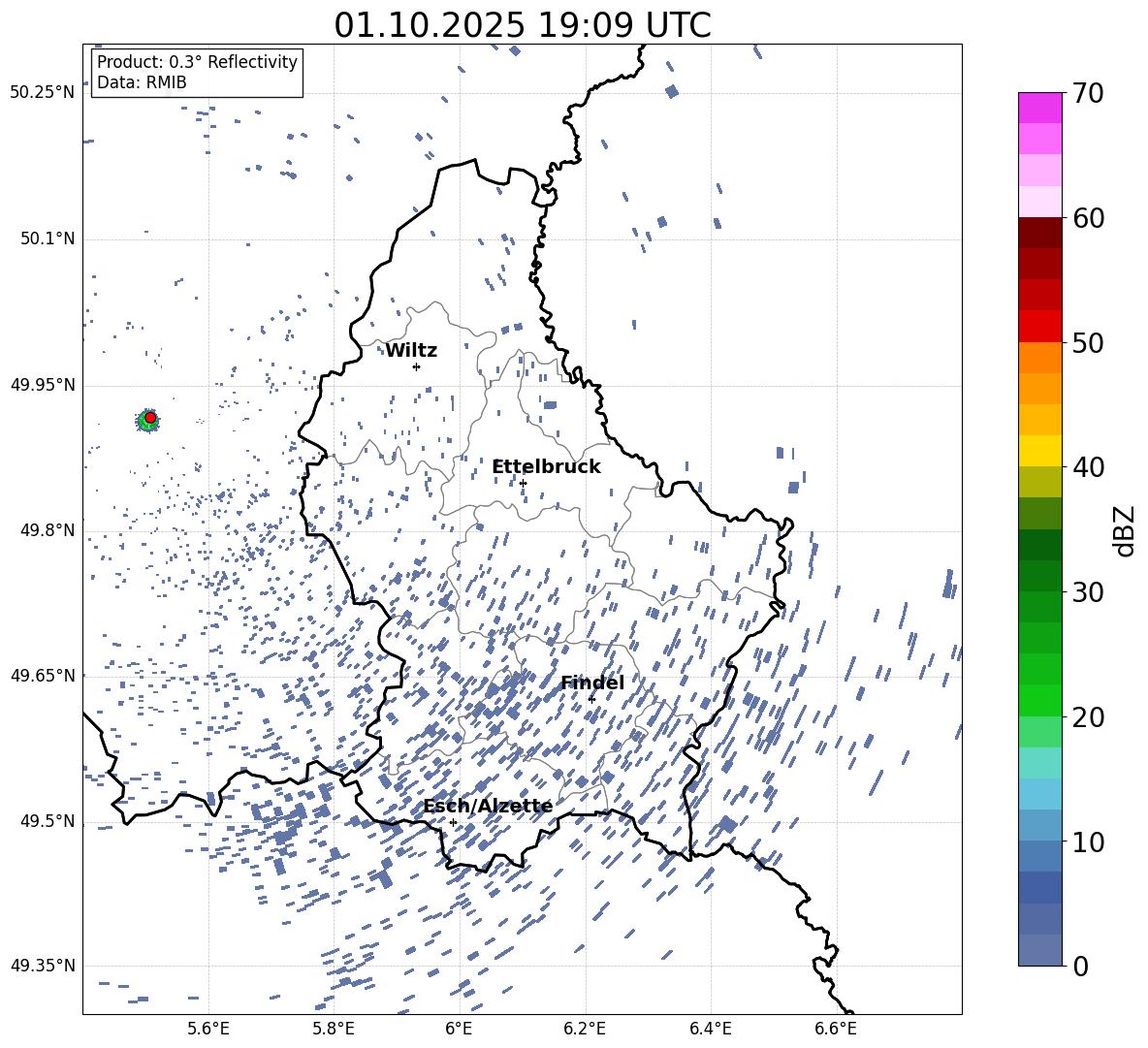Viewport: 1148px width, 1048px height.
Task: Click the cross marker below Ettelbruck
Action: (x=523, y=483)
